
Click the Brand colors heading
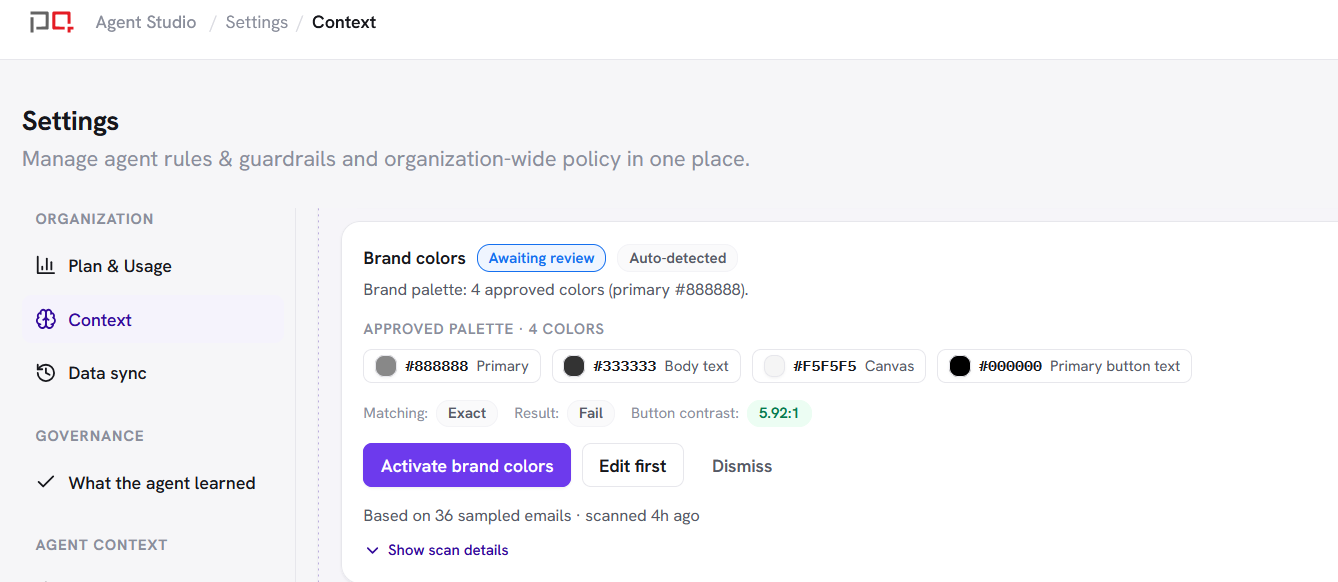point(415,258)
